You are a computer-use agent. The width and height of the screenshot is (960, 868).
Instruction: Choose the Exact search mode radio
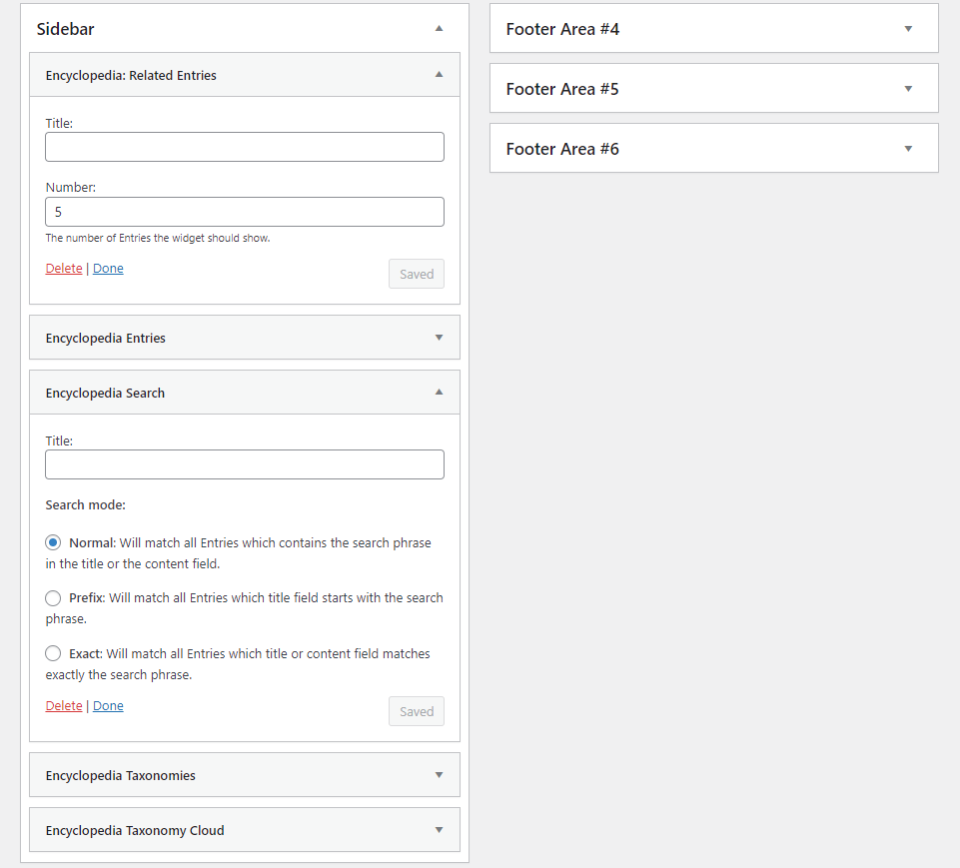click(x=53, y=654)
